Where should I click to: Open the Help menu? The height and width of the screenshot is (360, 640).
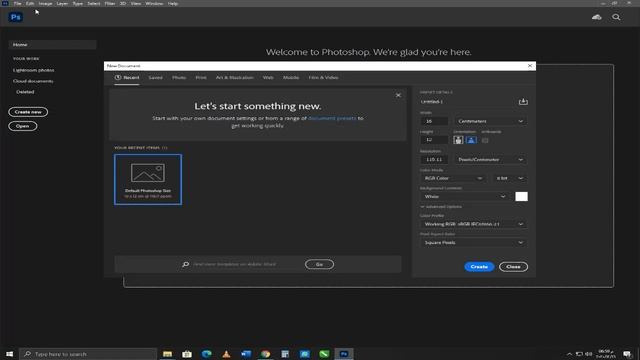[173, 3]
